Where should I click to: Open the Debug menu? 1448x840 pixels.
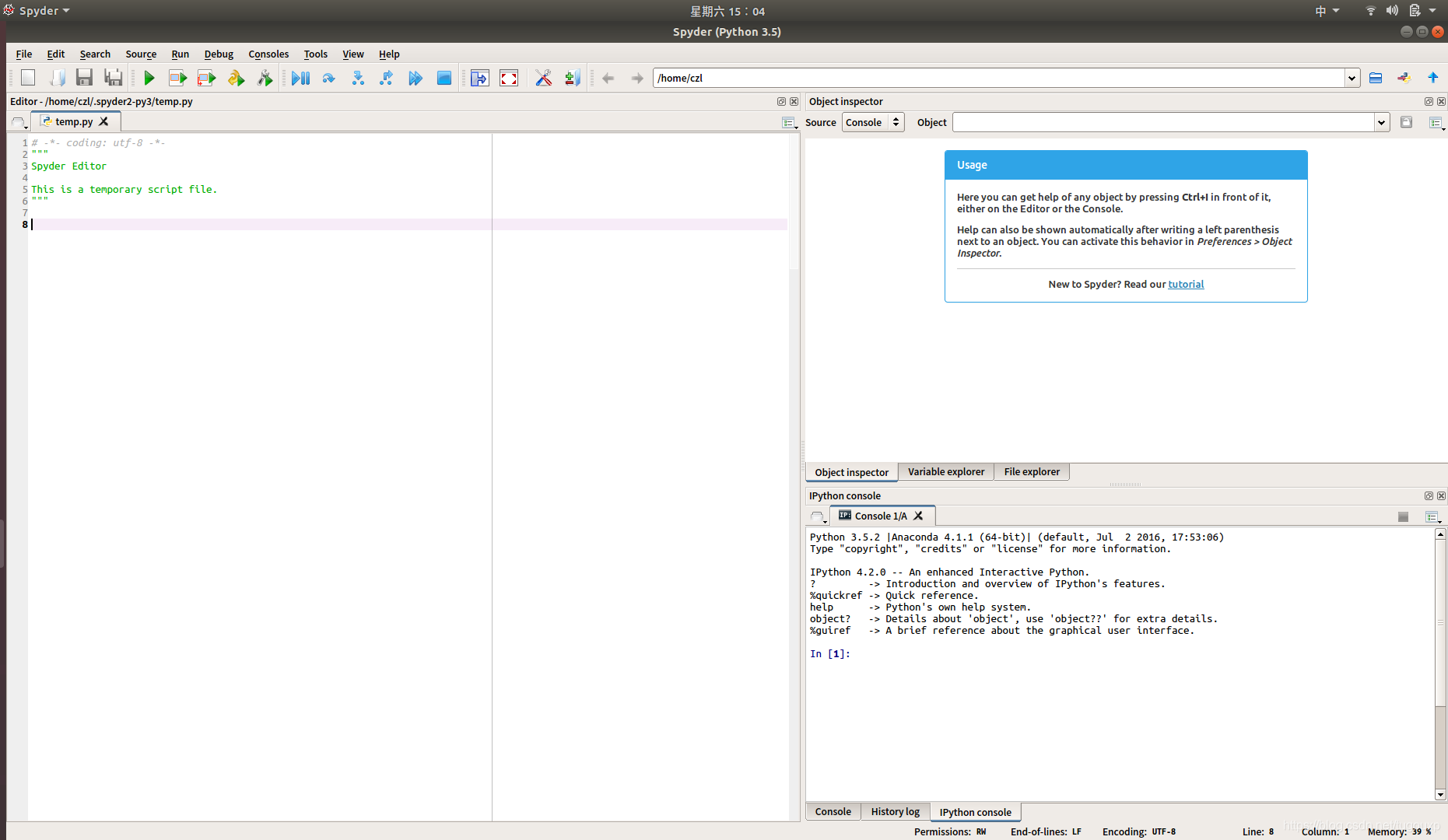pyautogui.click(x=219, y=54)
